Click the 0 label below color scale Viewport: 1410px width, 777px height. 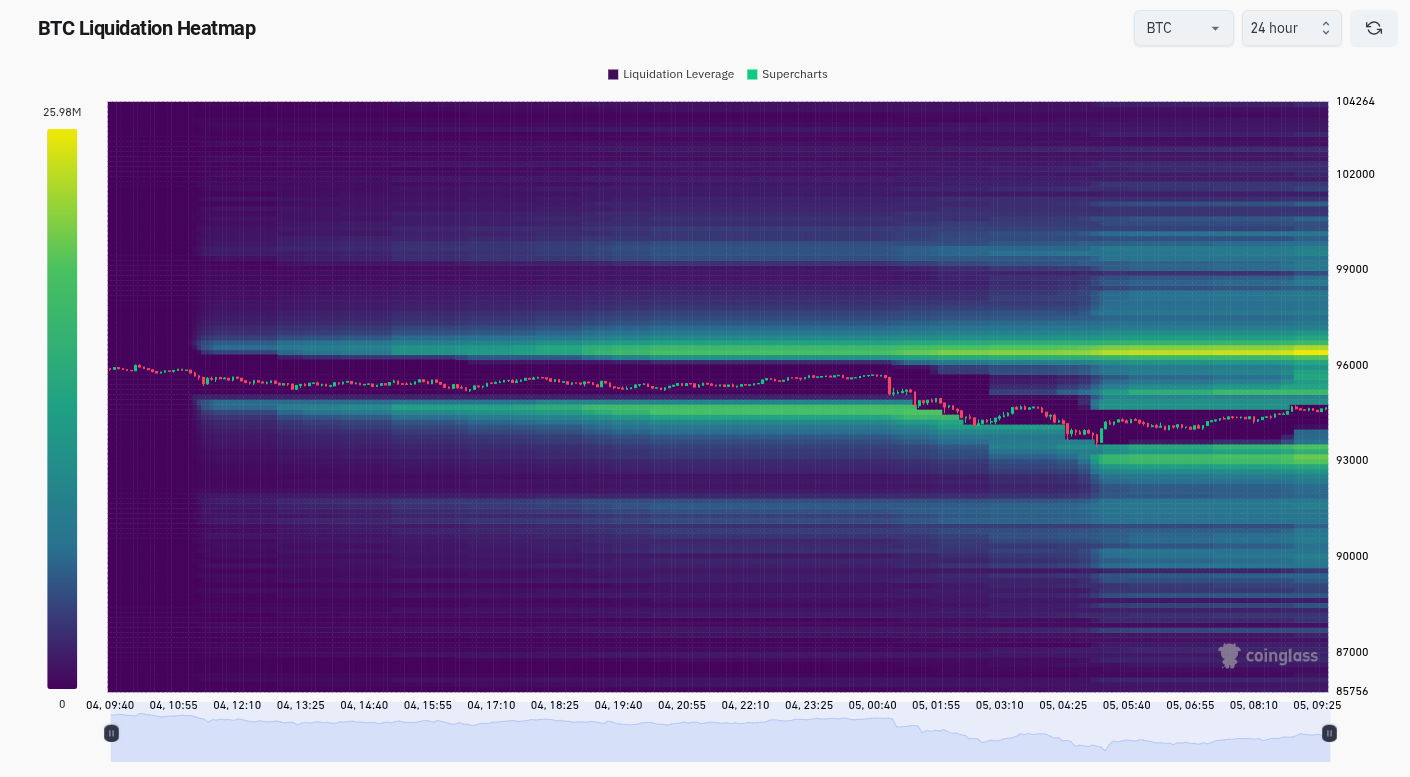tap(62, 704)
